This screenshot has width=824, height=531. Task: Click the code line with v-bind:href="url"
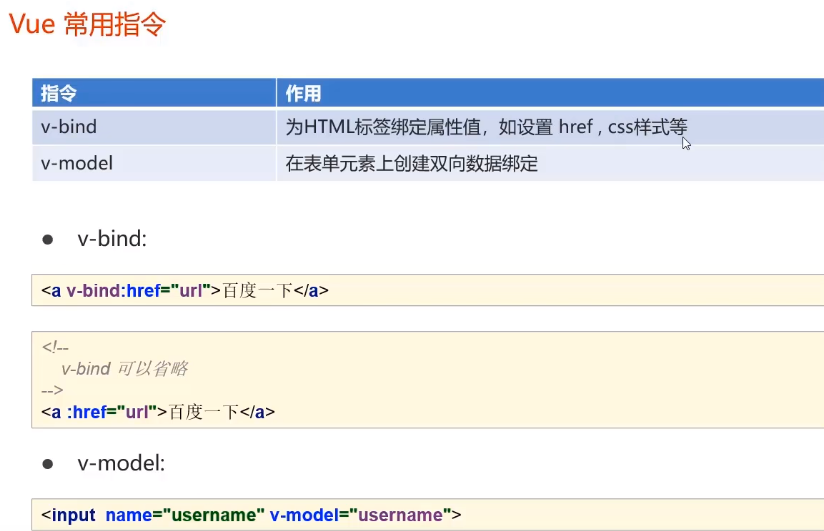point(185,290)
